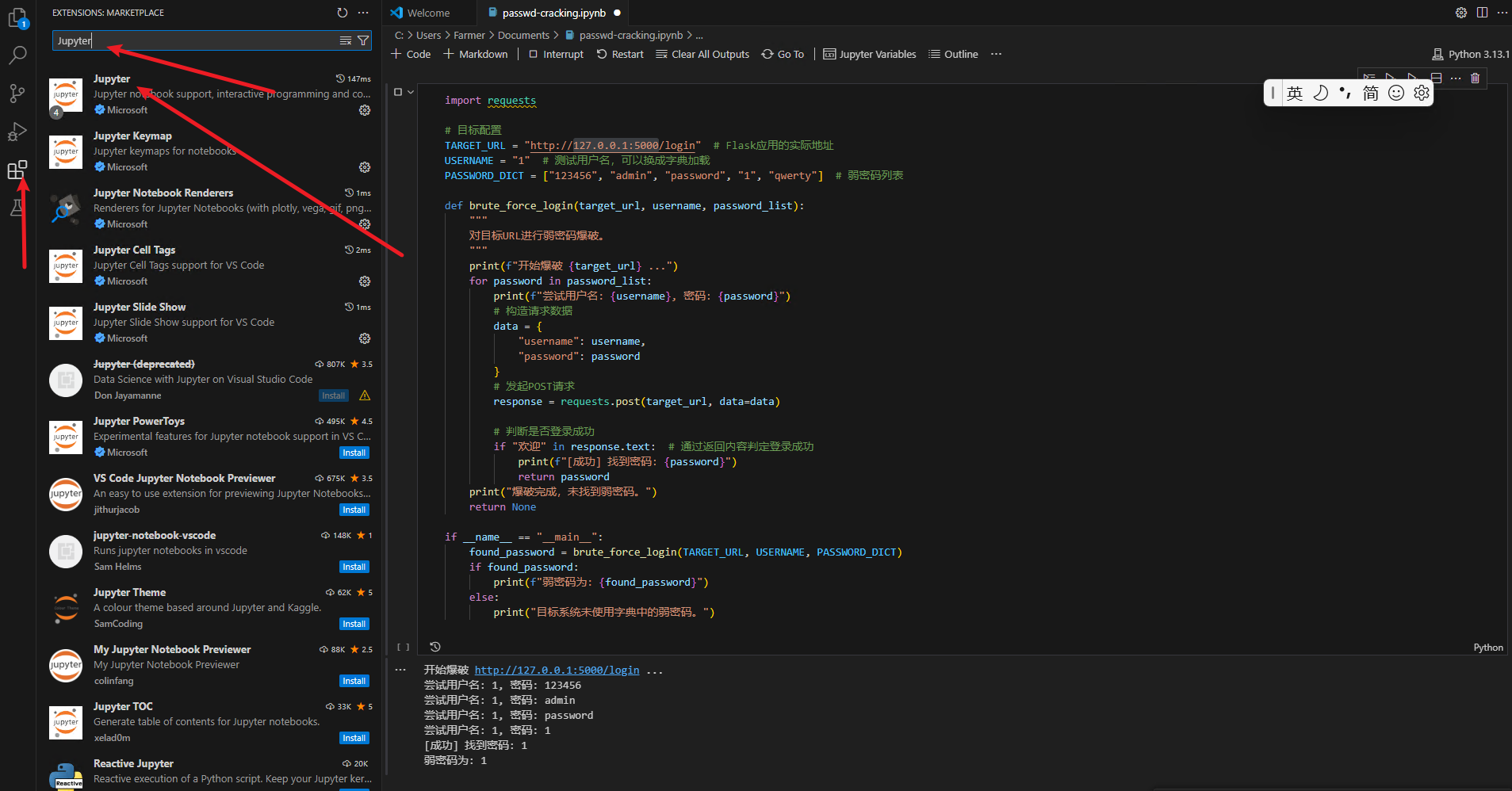Open the Search view in activity bar
This screenshot has width=1512, height=791.
pyautogui.click(x=17, y=55)
